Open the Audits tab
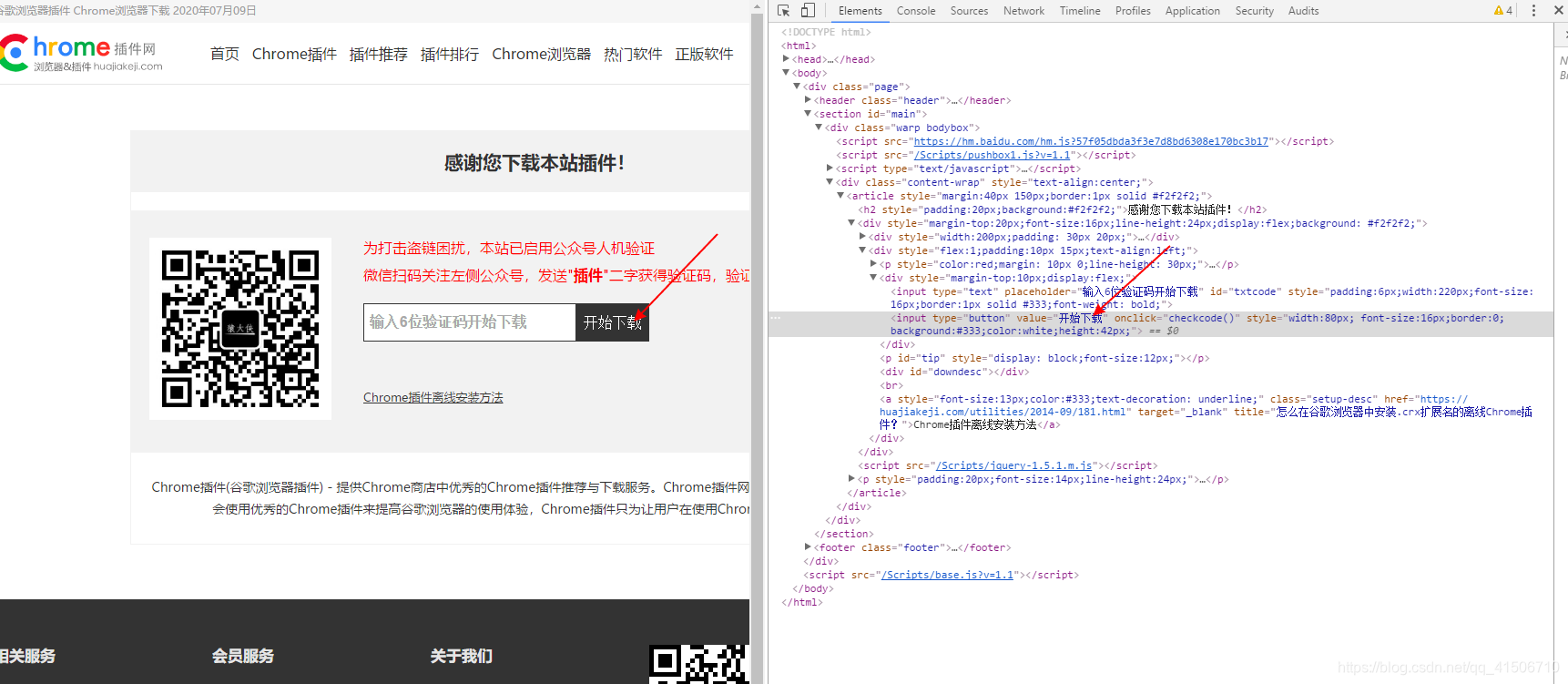This screenshot has height=684, width=1568. point(1303,11)
